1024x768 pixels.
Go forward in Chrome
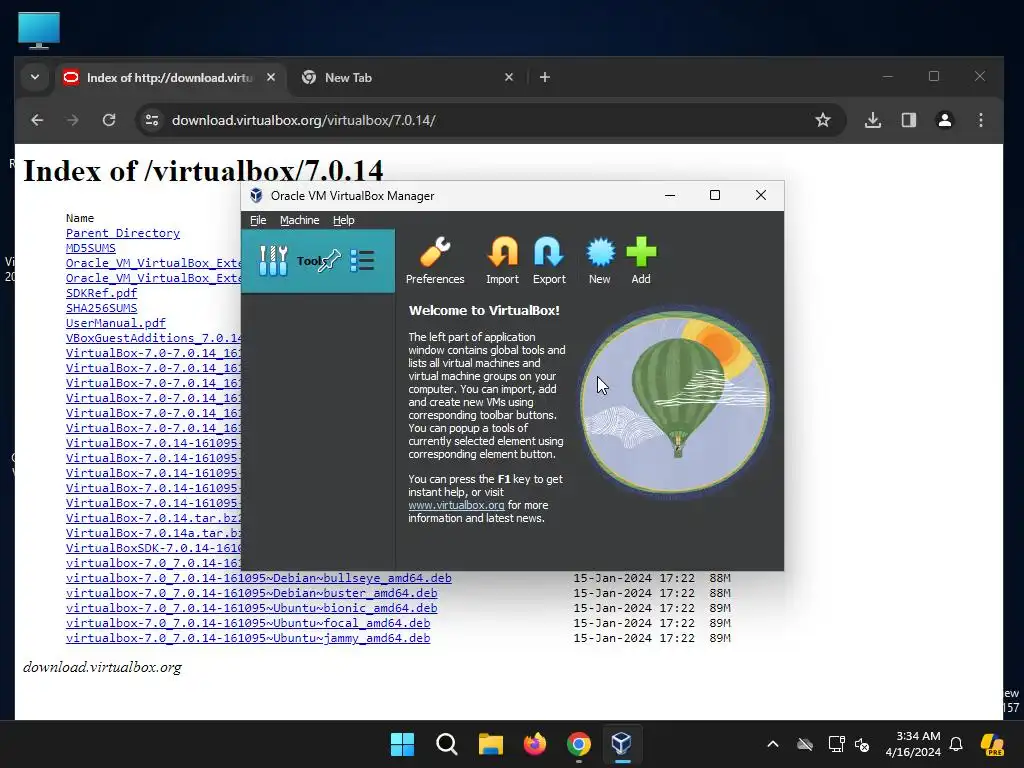[72, 120]
